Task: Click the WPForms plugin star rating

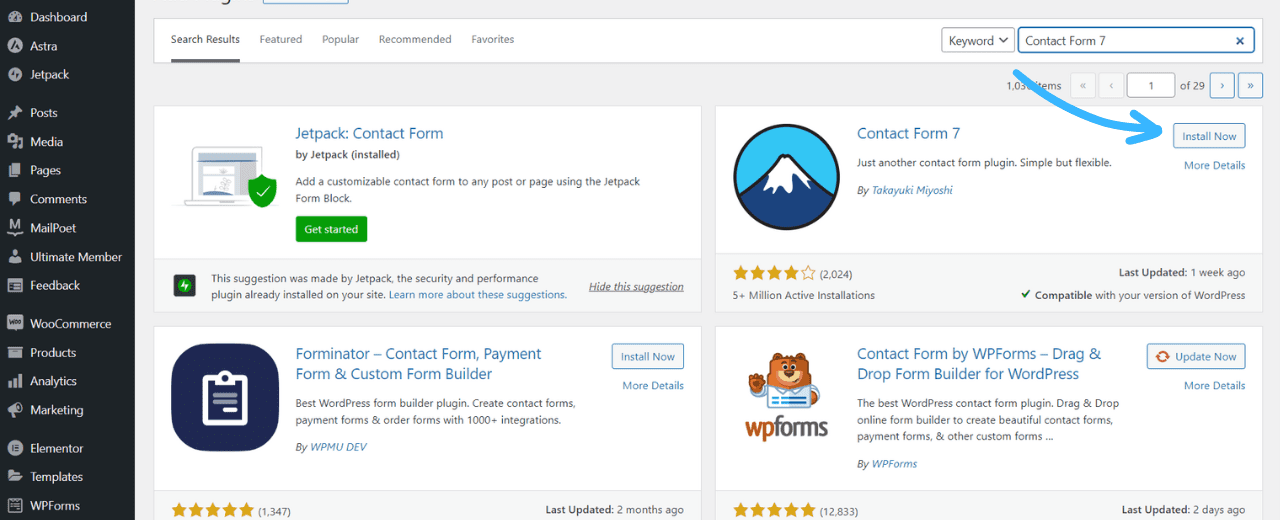Action: (774, 511)
